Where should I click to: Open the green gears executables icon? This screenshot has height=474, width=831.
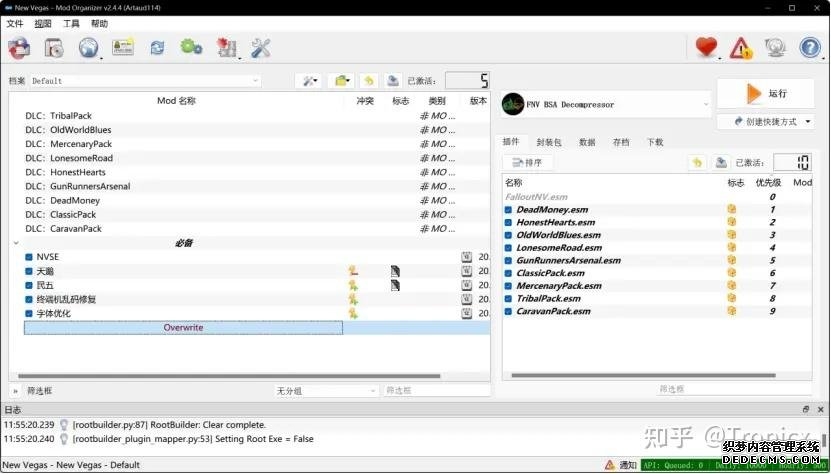(x=191, y=47)
